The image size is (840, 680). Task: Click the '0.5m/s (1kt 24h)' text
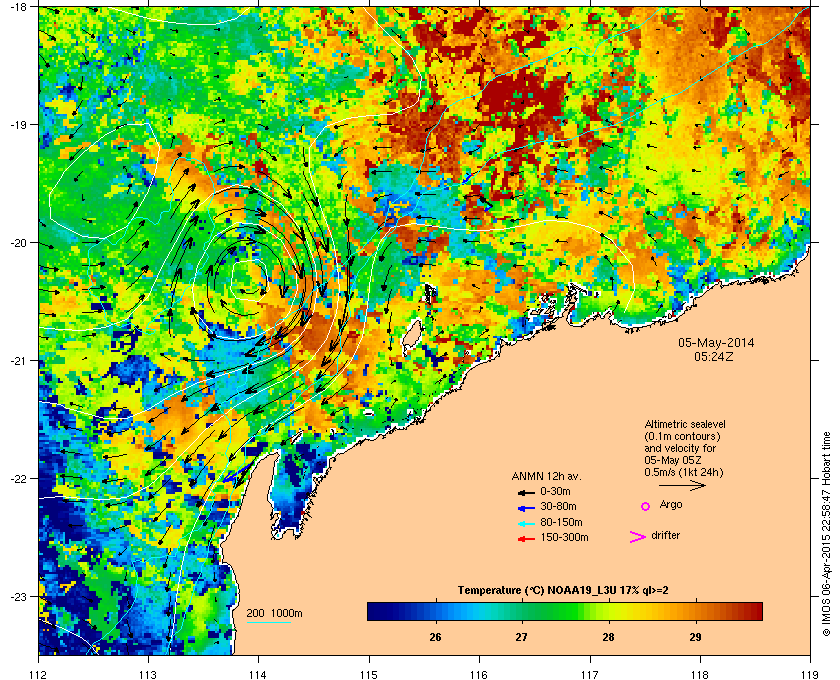tap(684, 473)
